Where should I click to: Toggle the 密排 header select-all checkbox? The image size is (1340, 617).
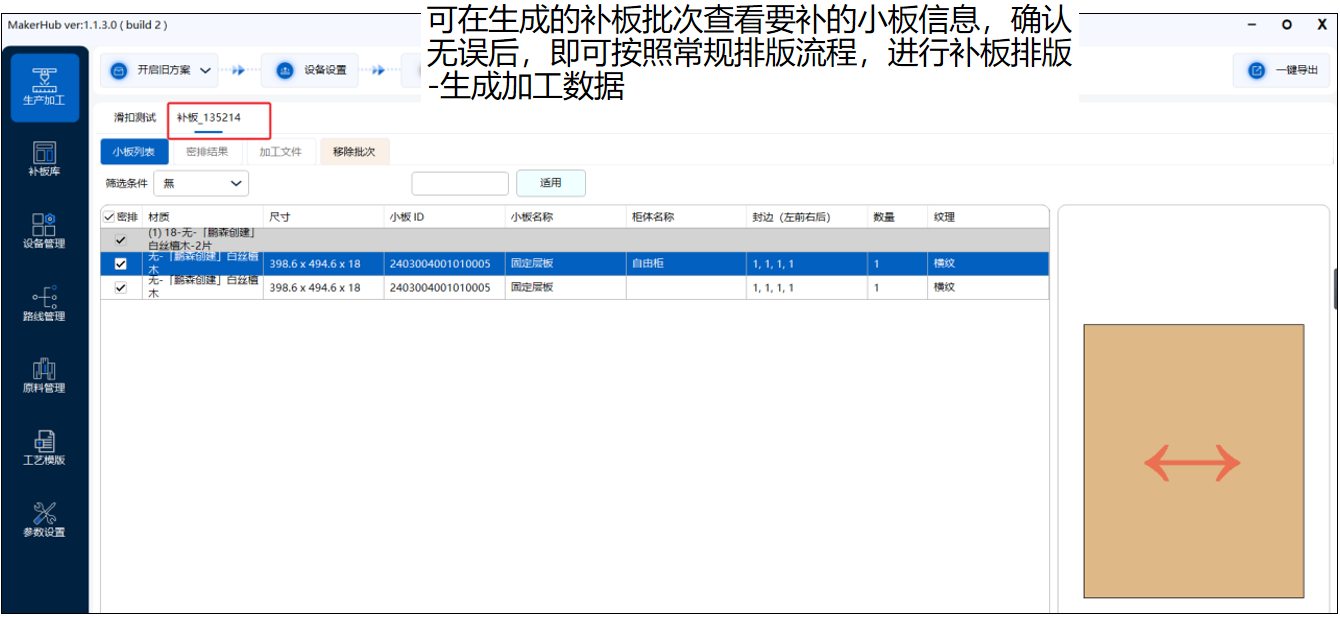[109, 217]
